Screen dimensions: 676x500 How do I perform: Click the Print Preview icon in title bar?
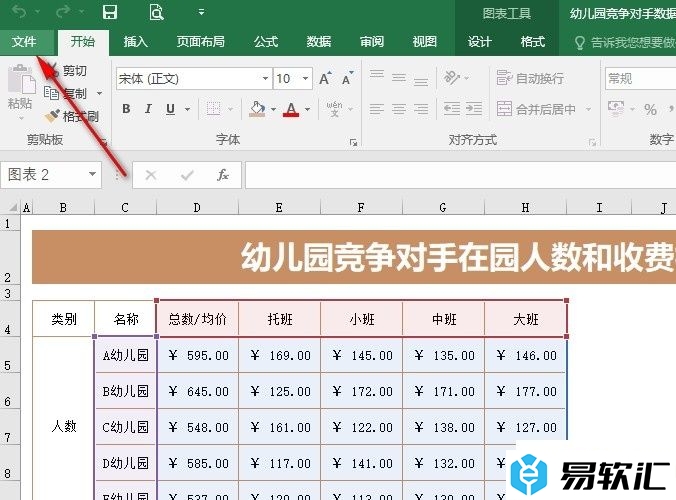156,13
